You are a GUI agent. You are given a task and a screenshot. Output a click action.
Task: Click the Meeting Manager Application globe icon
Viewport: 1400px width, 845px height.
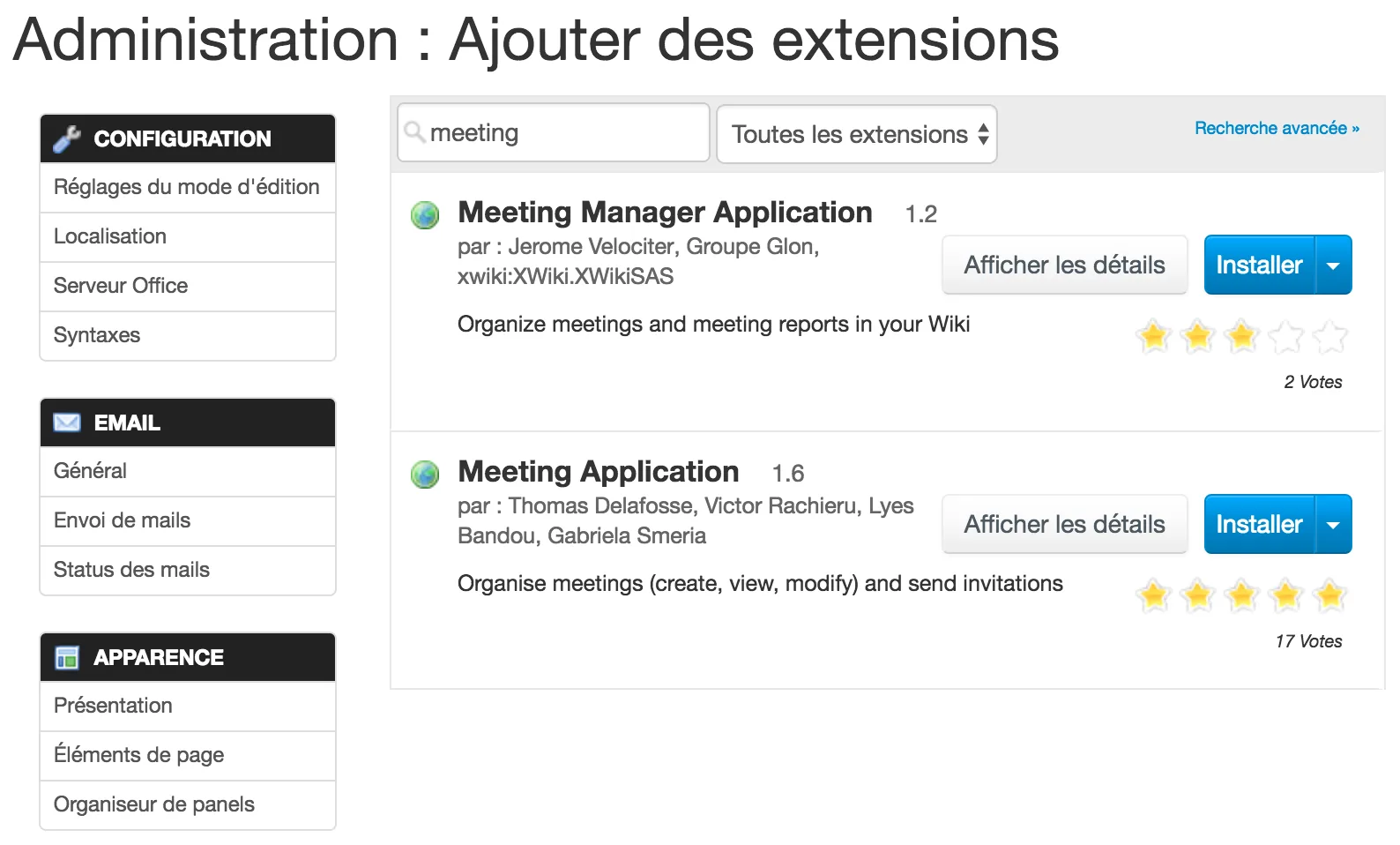425,214
